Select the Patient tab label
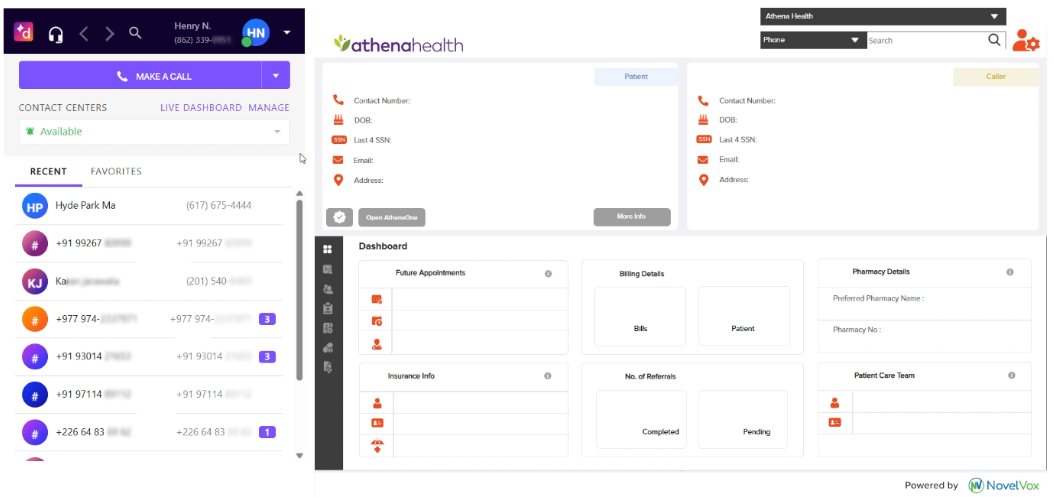Screen dimensions: 1055x497 [636, 77]
